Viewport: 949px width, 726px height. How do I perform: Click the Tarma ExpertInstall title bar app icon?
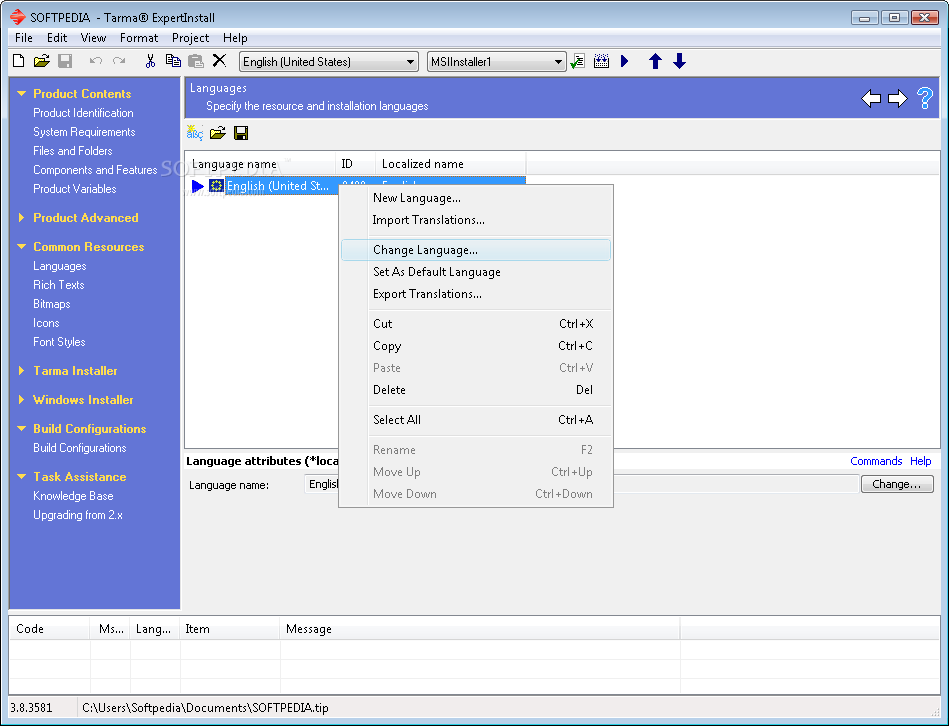pos(18,17)
